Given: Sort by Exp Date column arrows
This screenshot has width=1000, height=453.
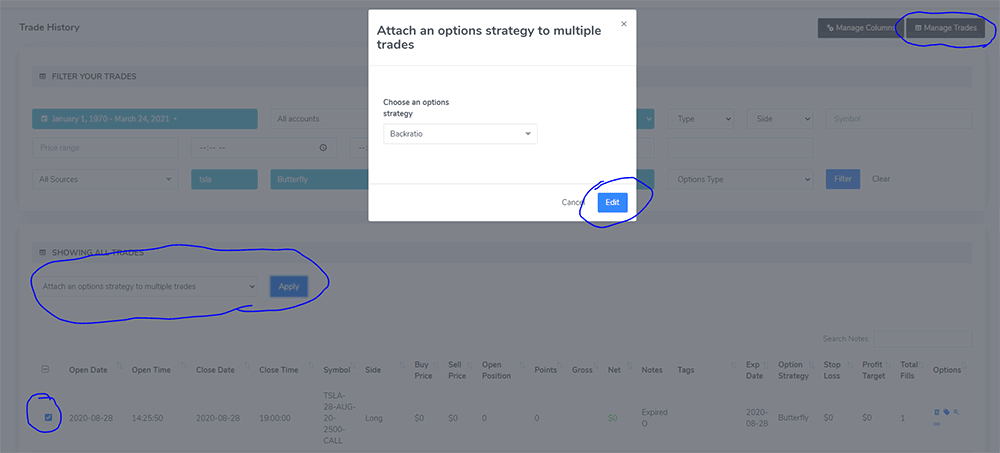Looking at the screenshot, I should click(768, 366).
